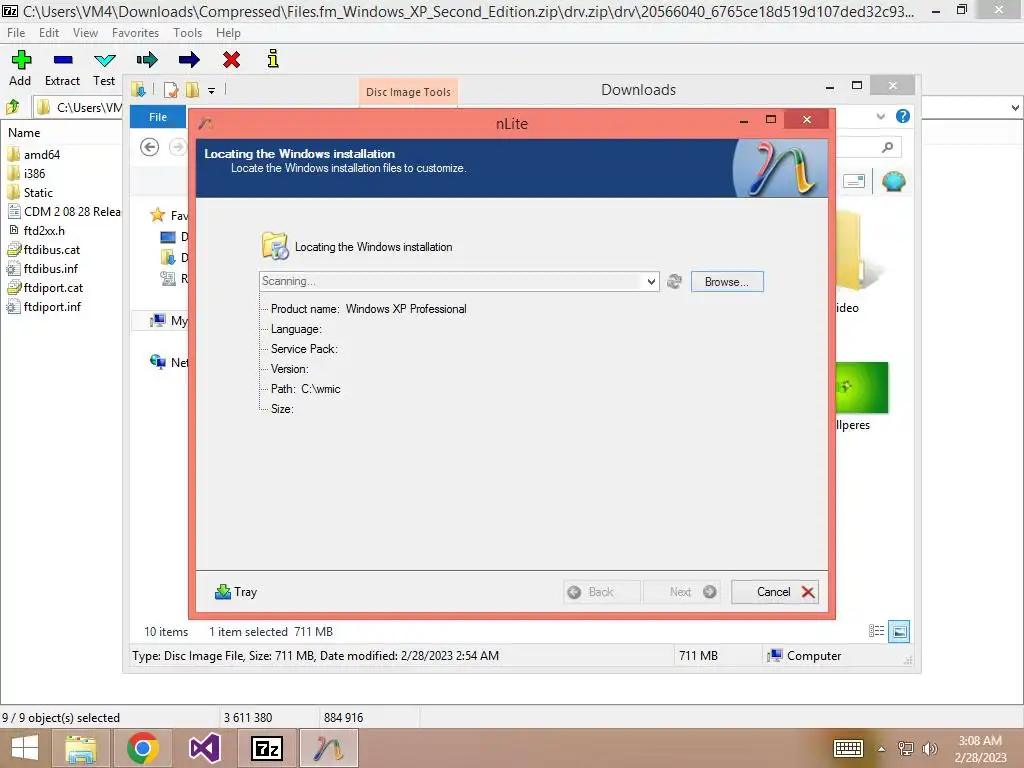Click the Back button in nLite
This screenshot has width=1024, height=768.
pyautogui.click(x=601, y=592)
